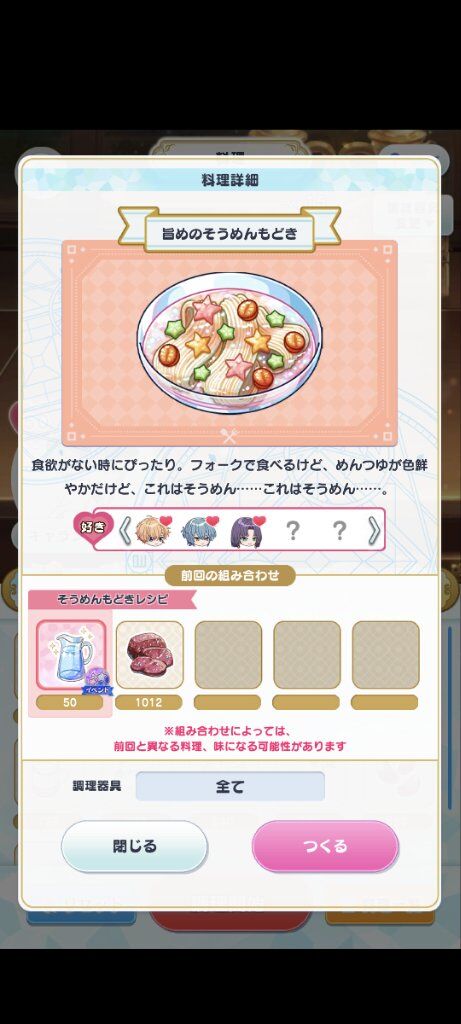461x1024 pixels.
Task: Tap the somen noodle dish image
Action: [x=230, y=342]
